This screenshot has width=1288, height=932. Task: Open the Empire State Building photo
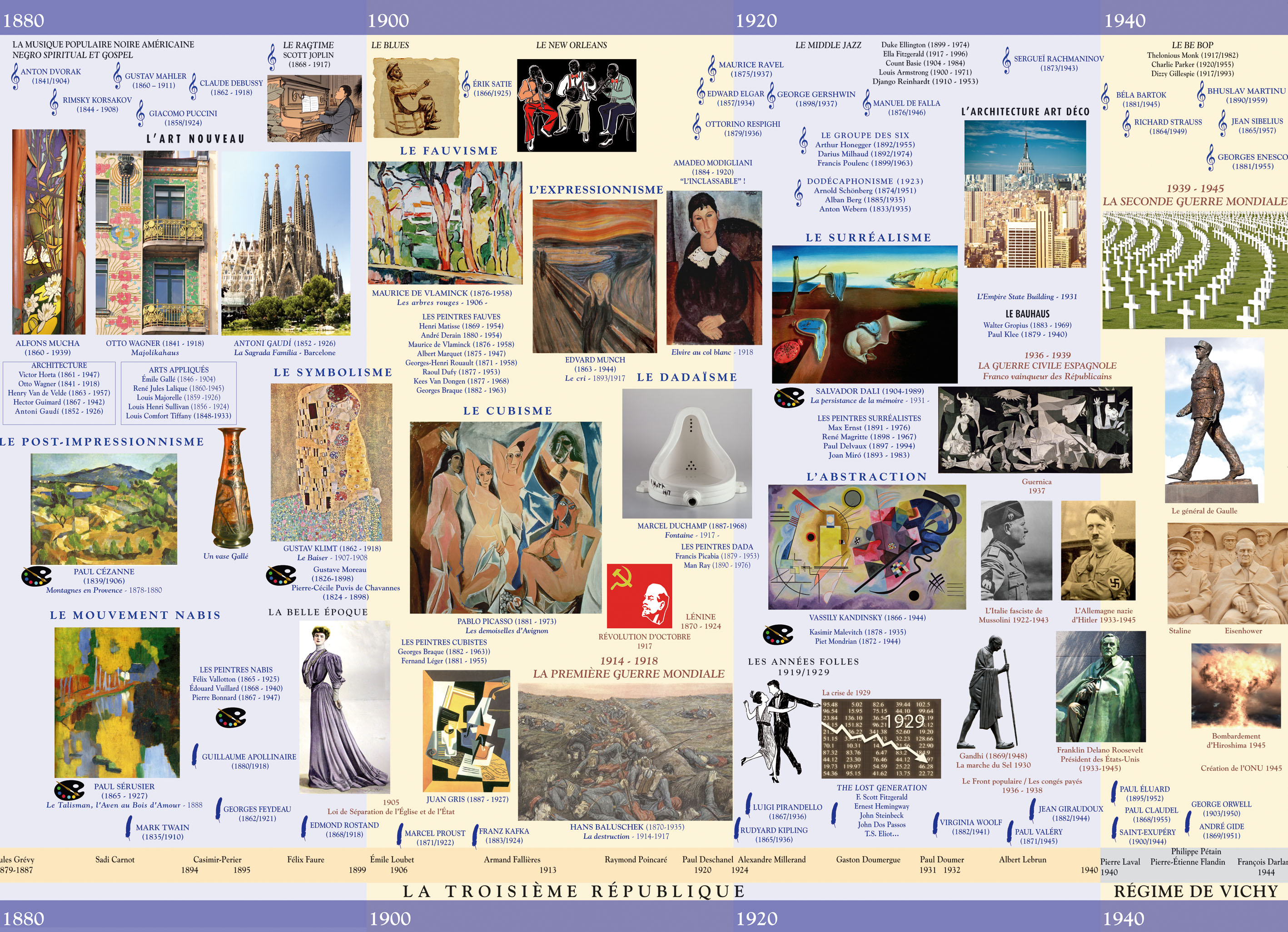point(1025,194)
